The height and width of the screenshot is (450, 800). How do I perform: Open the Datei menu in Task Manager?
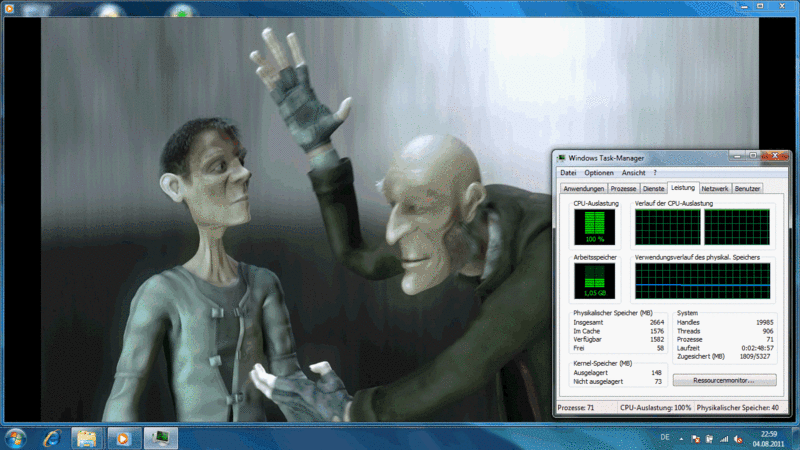tap(568, 173)
